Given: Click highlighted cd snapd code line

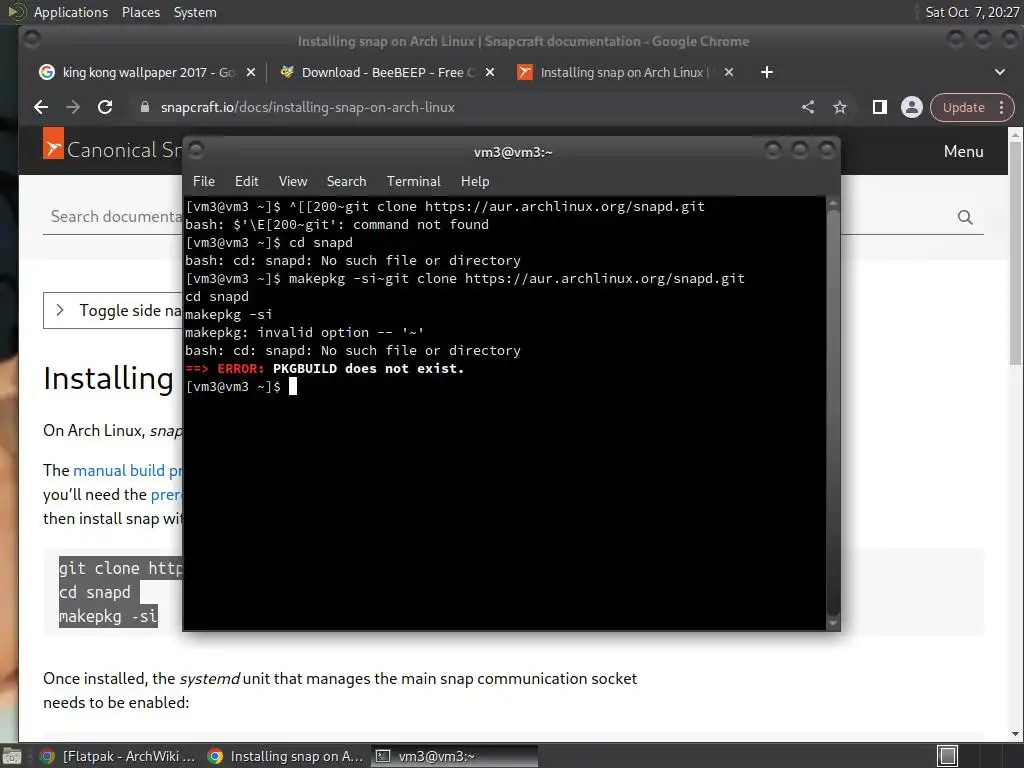Looking at the screenshot, I should pyautogui.click(x=95, y=592).
